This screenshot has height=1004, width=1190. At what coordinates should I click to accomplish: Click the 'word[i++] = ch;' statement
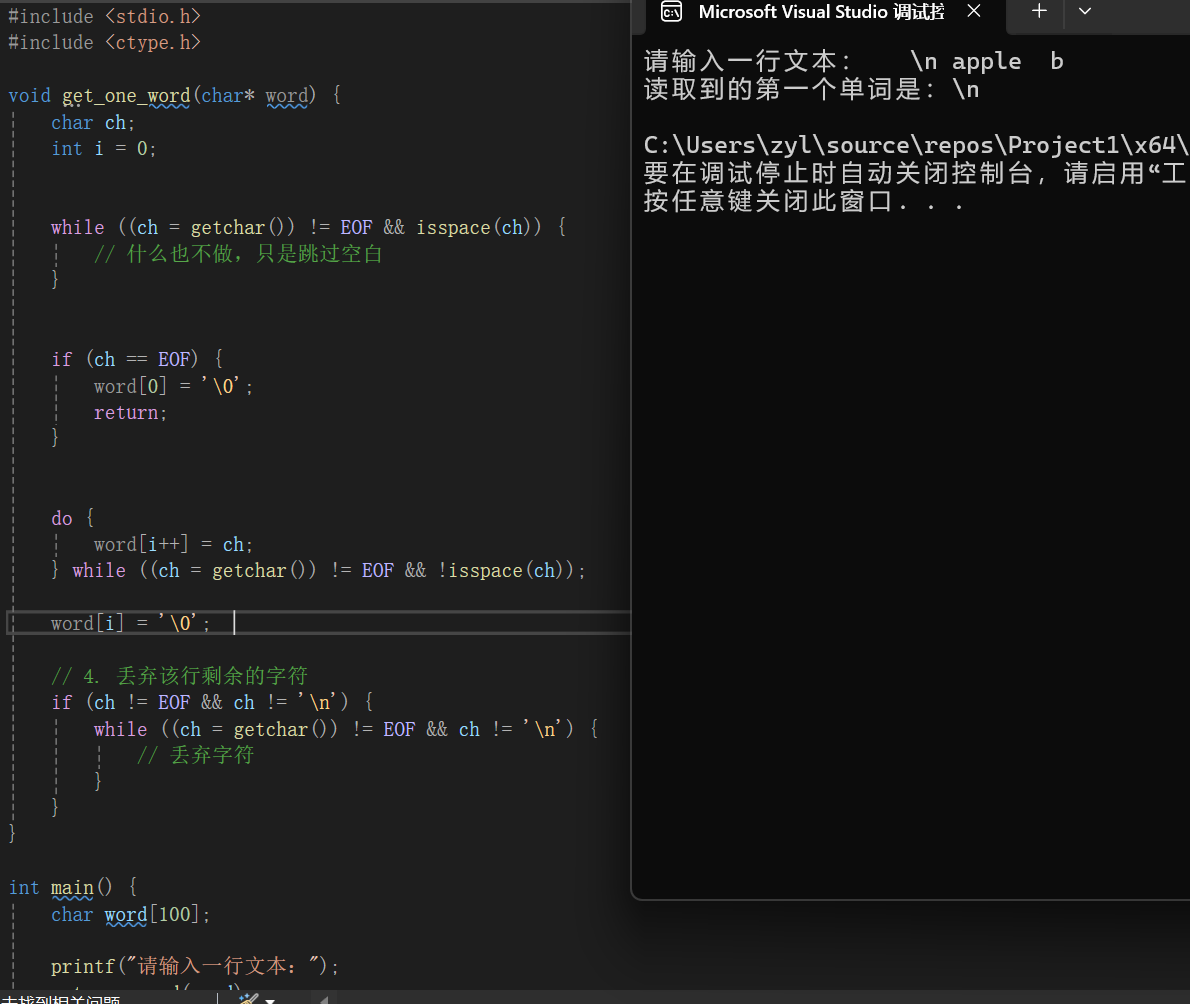[x=173, y=545]
